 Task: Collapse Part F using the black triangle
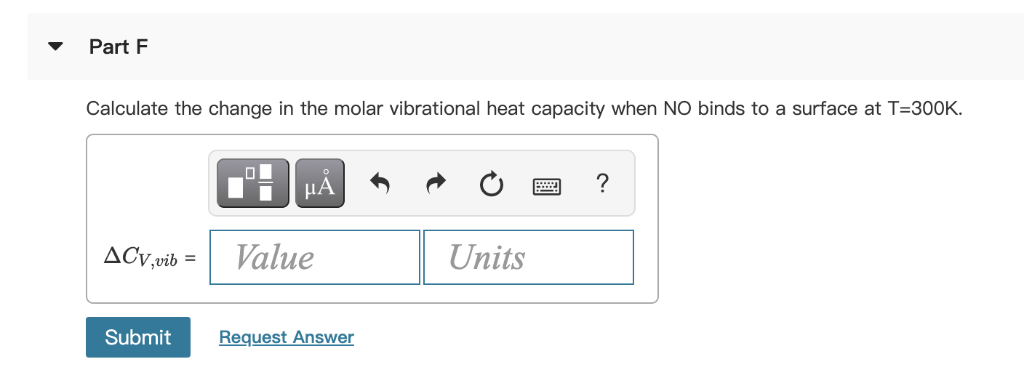coord(56,47)
